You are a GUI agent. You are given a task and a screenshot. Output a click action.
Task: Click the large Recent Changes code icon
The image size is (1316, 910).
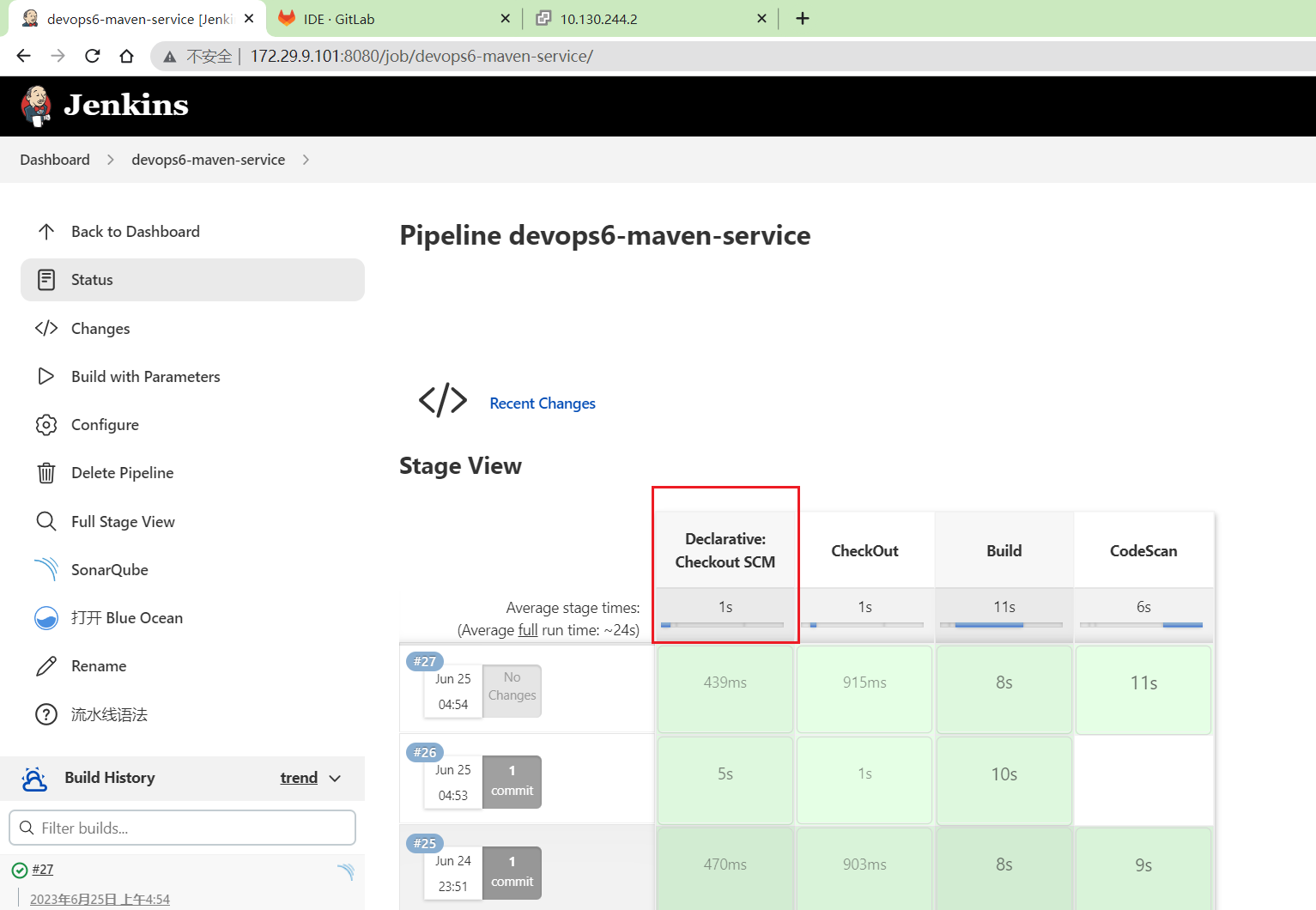pos(443,400)
